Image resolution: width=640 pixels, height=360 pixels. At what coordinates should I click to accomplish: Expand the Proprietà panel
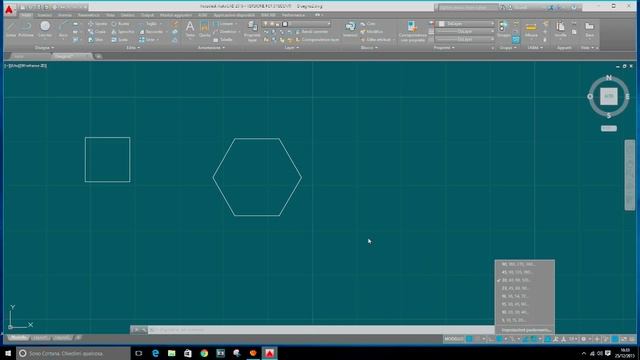point(444,48)
